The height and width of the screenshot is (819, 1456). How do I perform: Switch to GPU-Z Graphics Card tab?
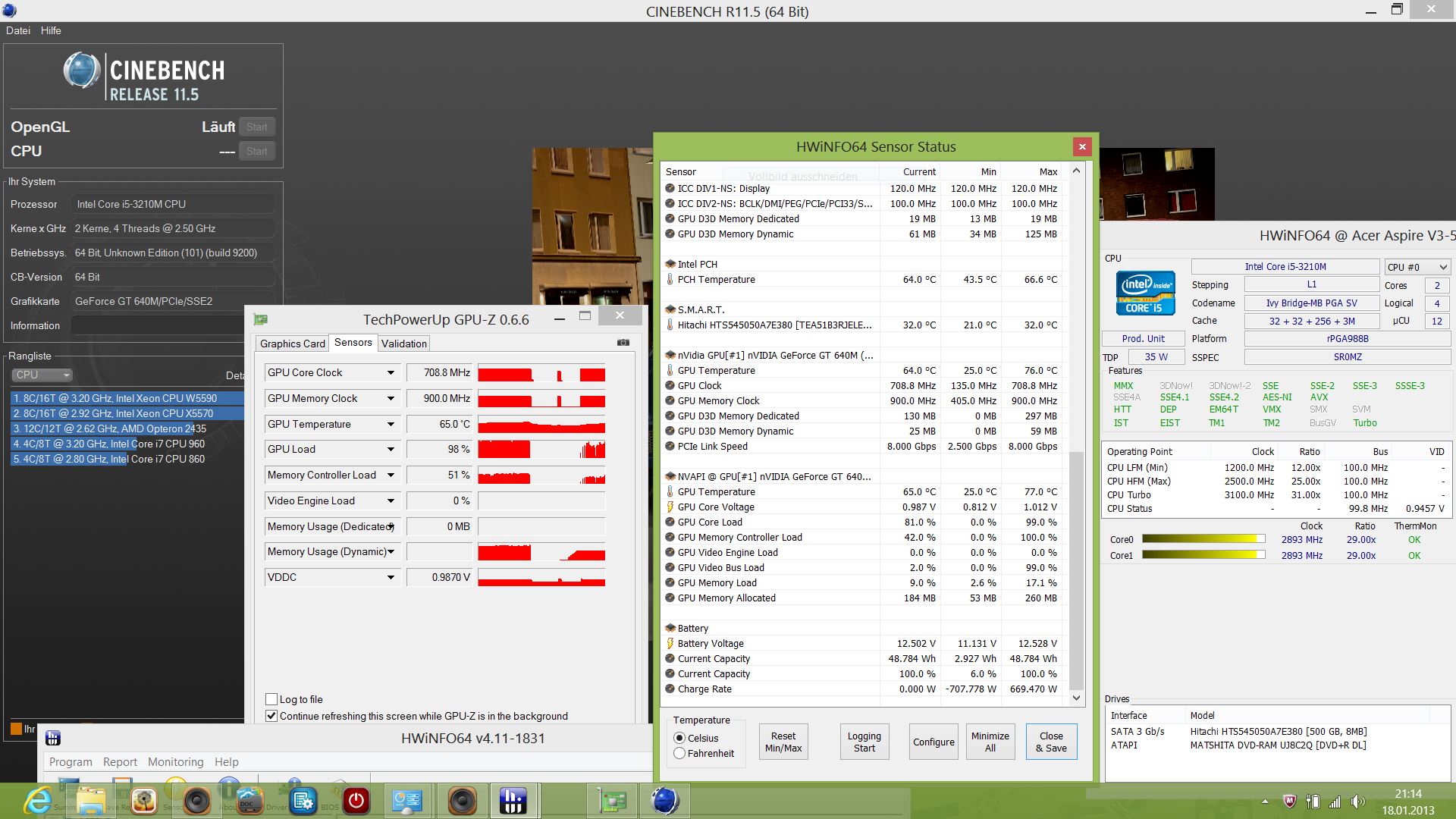[292, 344]
